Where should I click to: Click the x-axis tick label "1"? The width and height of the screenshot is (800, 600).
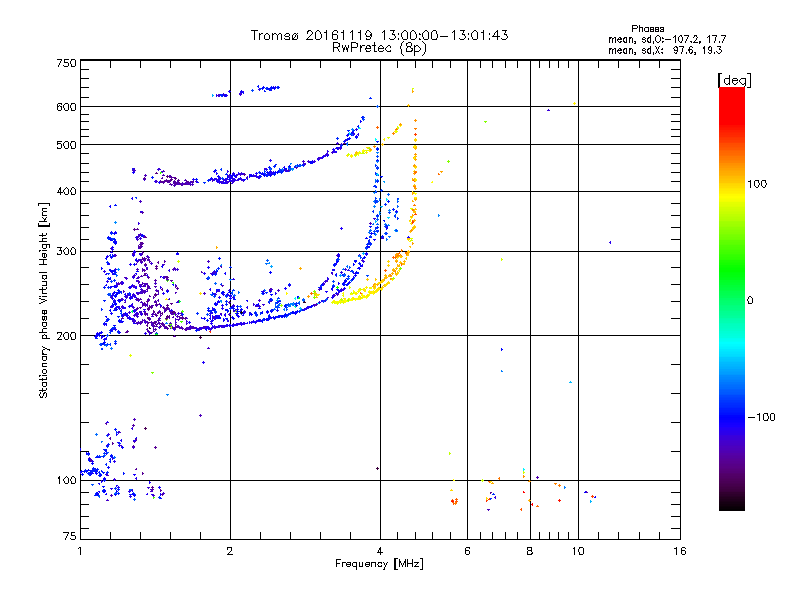80,551
